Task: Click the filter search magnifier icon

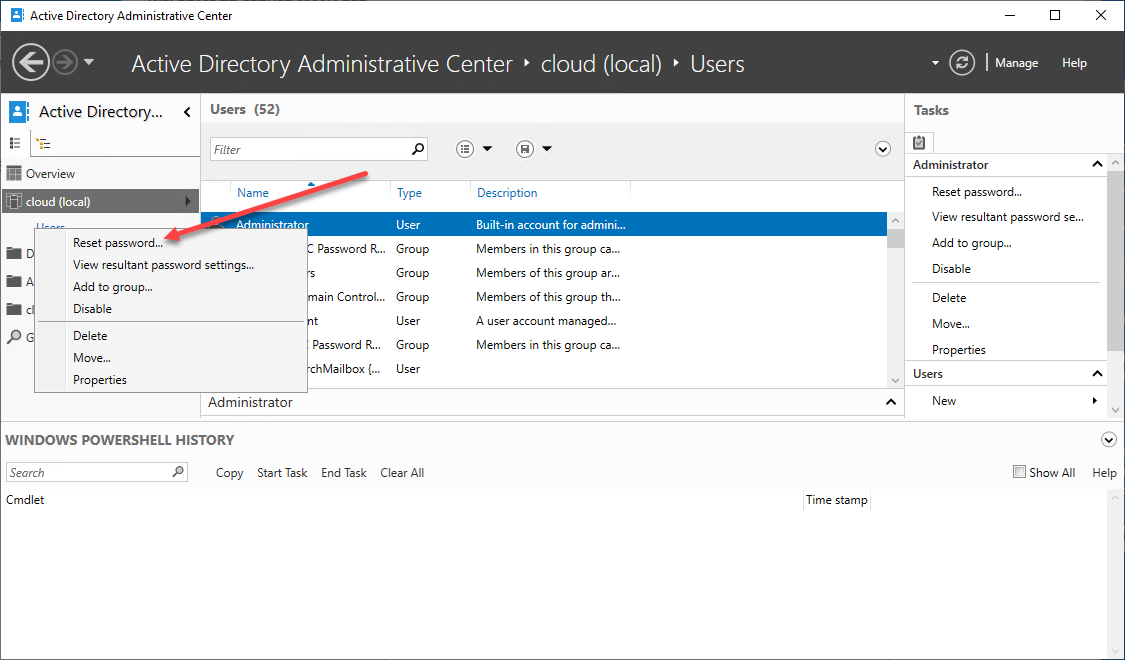Action: click(x=418, y=148)
